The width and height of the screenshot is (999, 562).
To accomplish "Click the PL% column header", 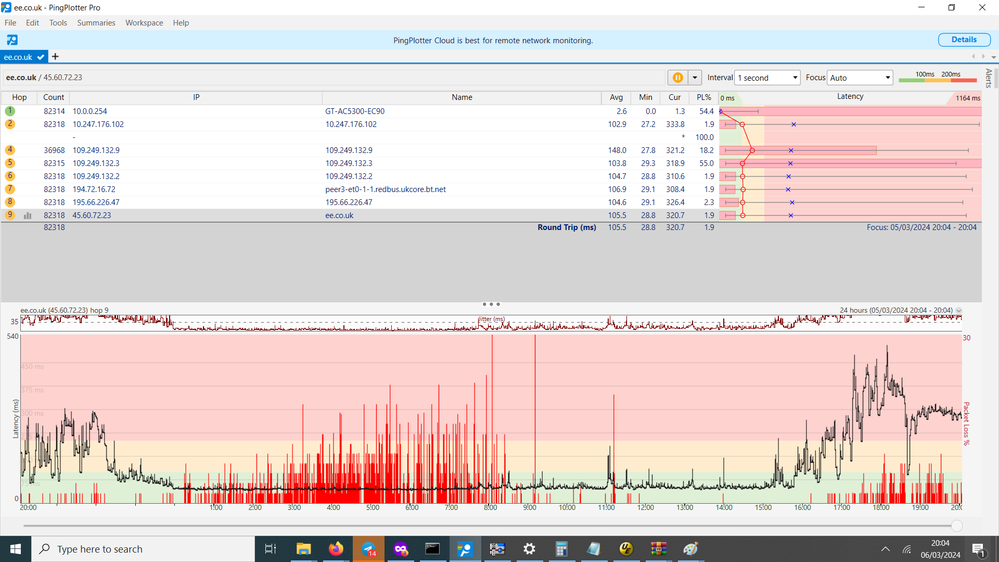I will tap(703, 97).
